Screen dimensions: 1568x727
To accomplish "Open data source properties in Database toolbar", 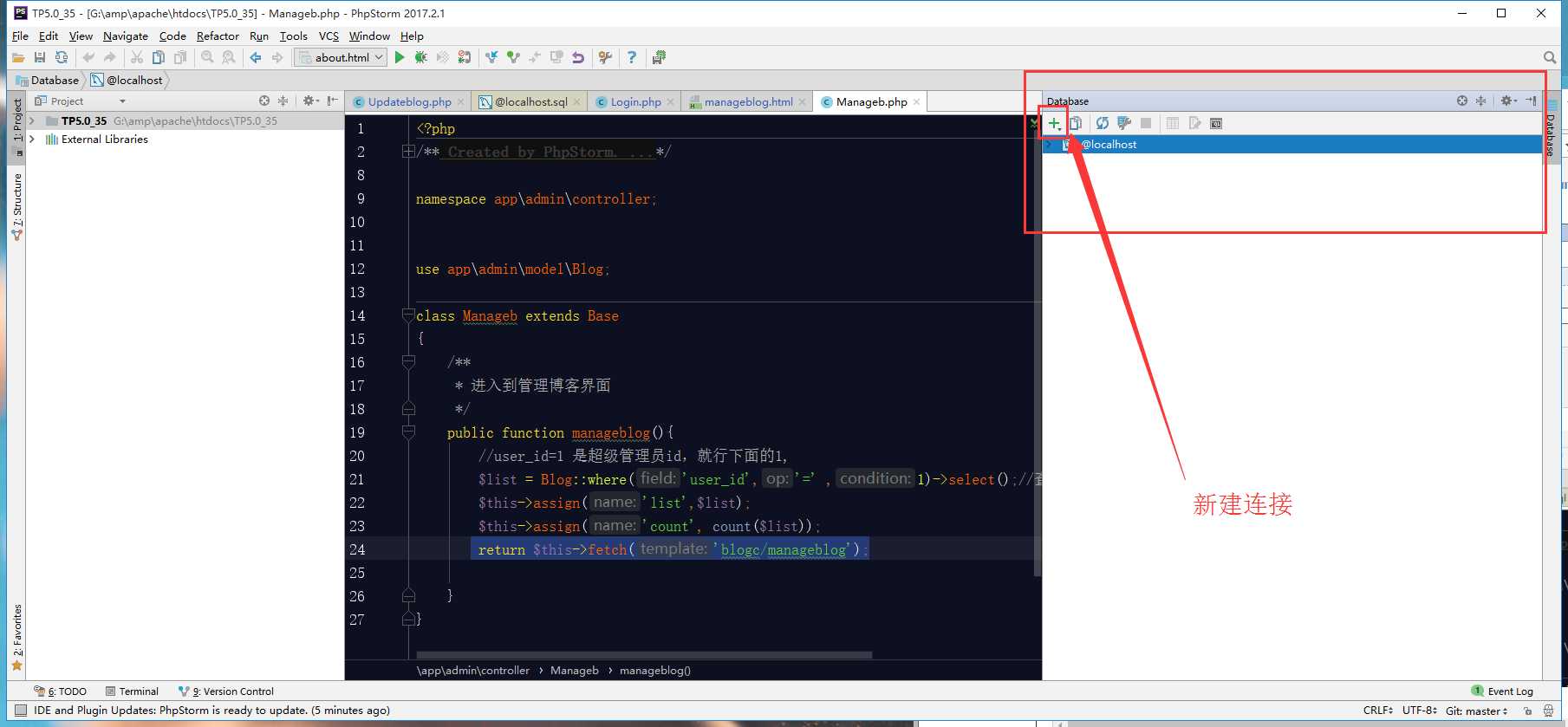I will coord(1124,123).
